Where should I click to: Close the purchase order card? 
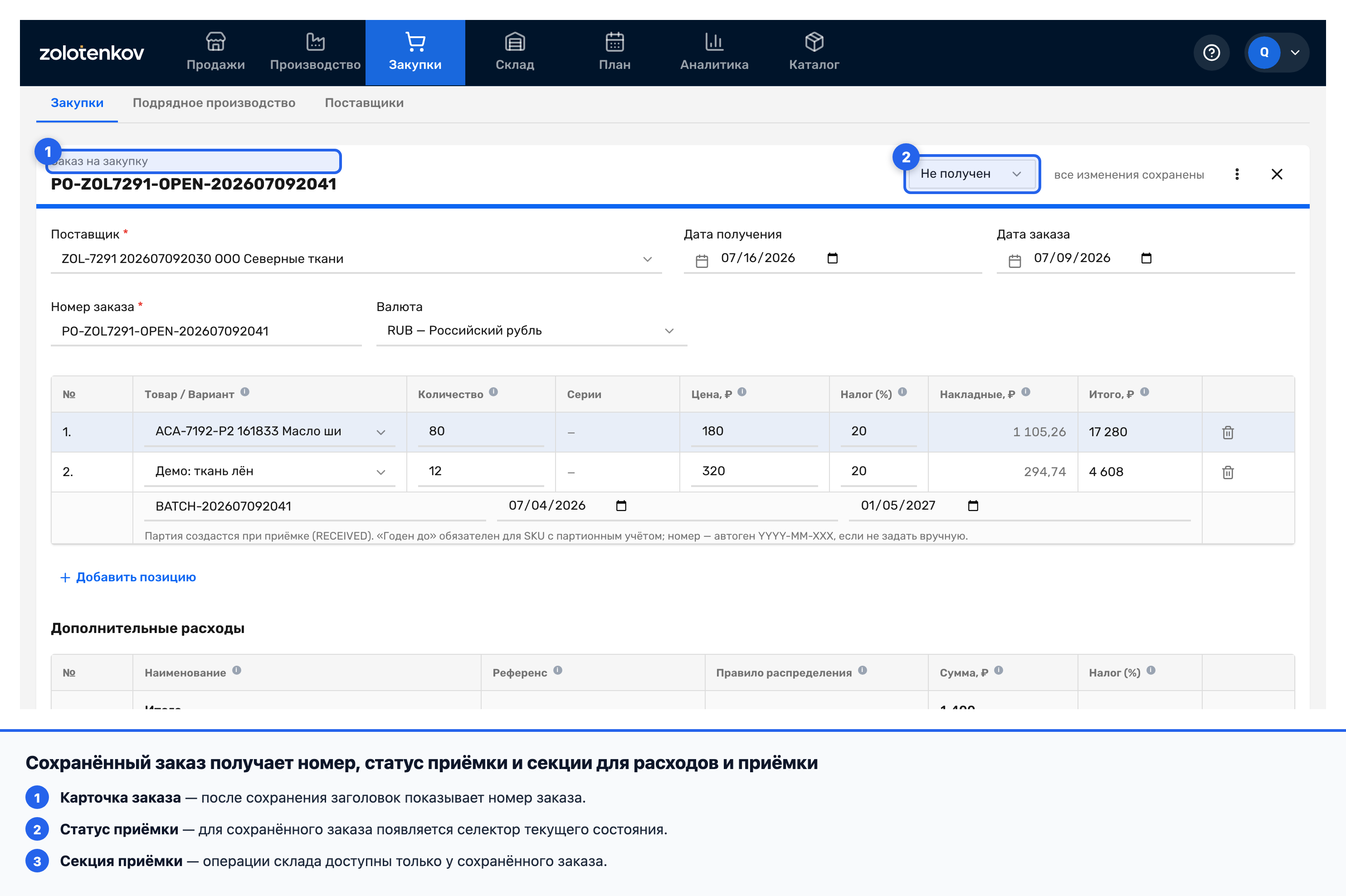[x=1277, y=174]
